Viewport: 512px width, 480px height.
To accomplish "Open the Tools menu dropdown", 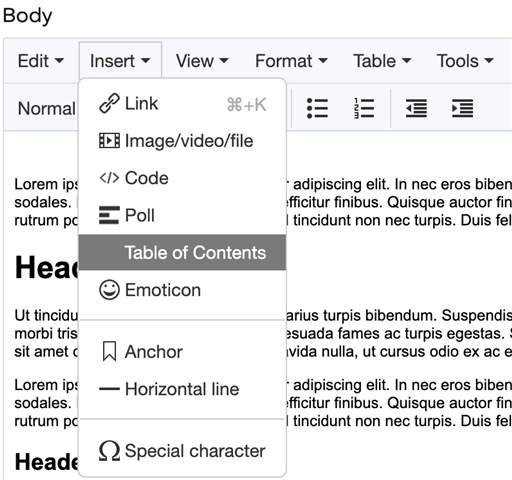I will 465,61.
